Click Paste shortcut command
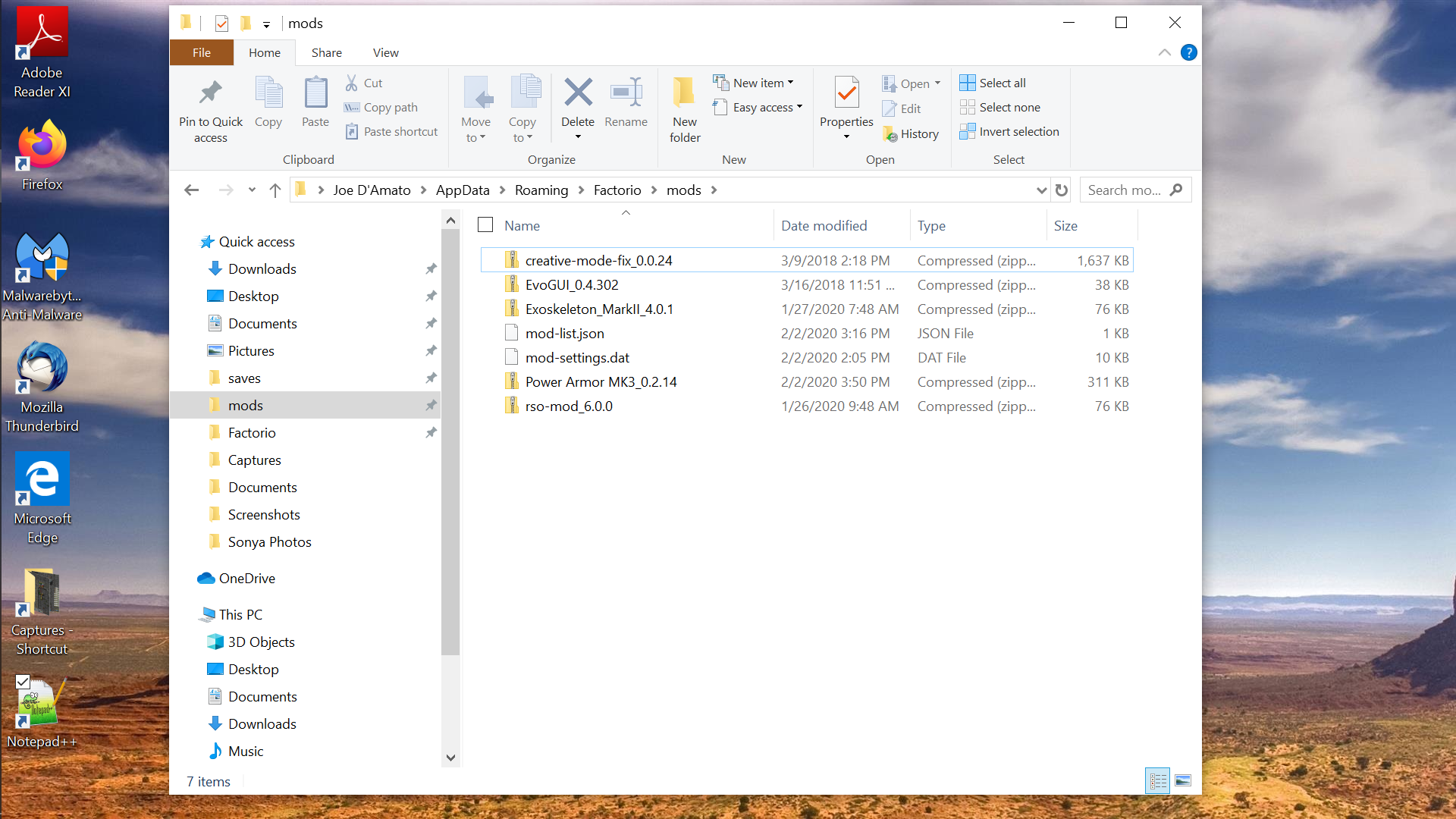 click(x=391, y=131)
